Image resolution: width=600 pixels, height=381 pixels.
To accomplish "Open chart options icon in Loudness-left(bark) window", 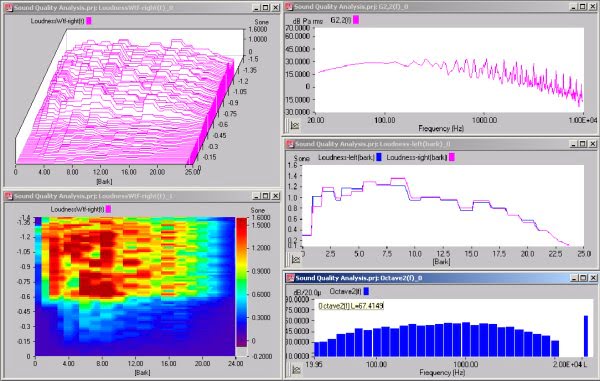I will (295, 259).
